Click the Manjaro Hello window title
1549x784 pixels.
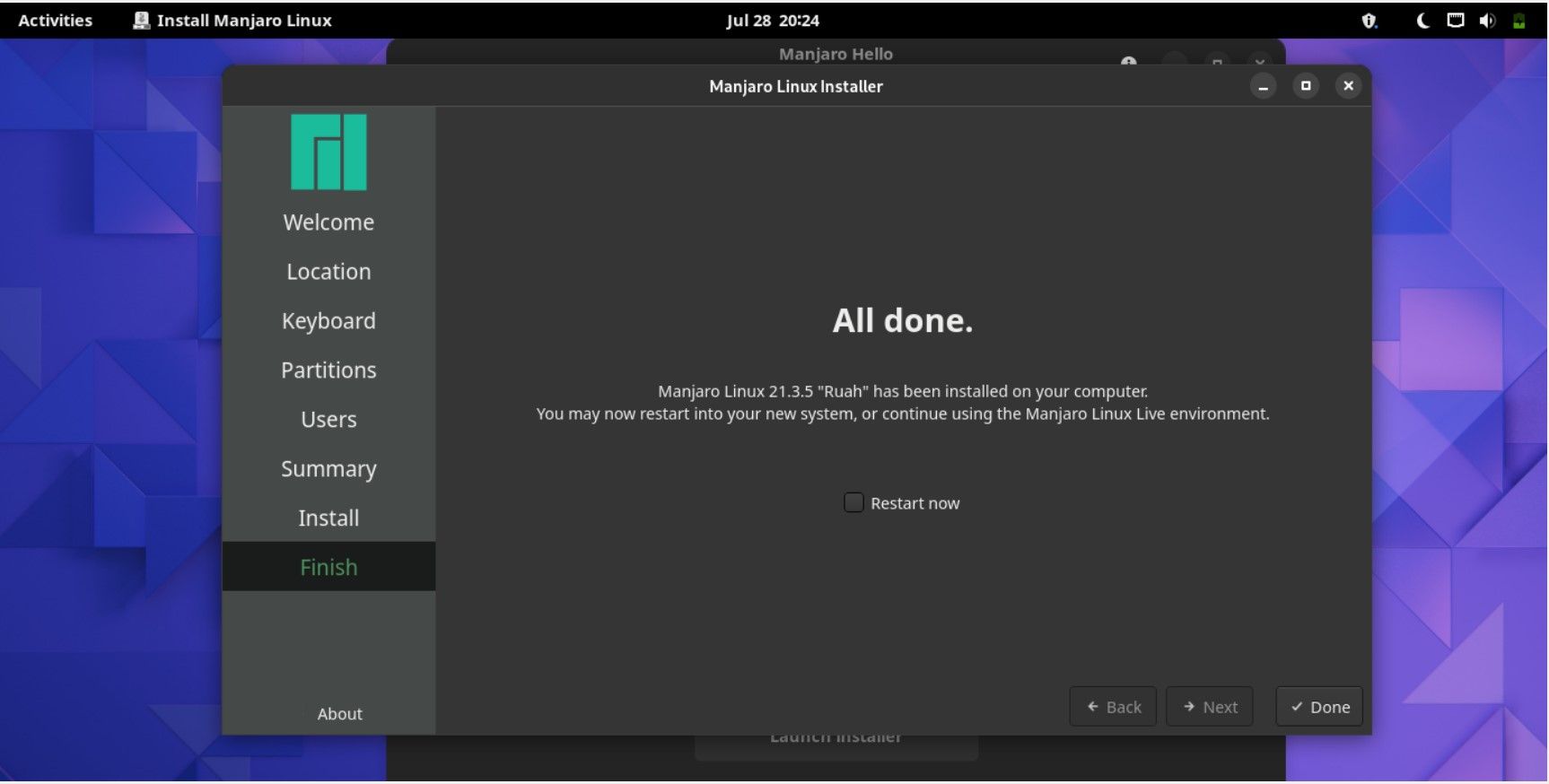pos(836,54)
